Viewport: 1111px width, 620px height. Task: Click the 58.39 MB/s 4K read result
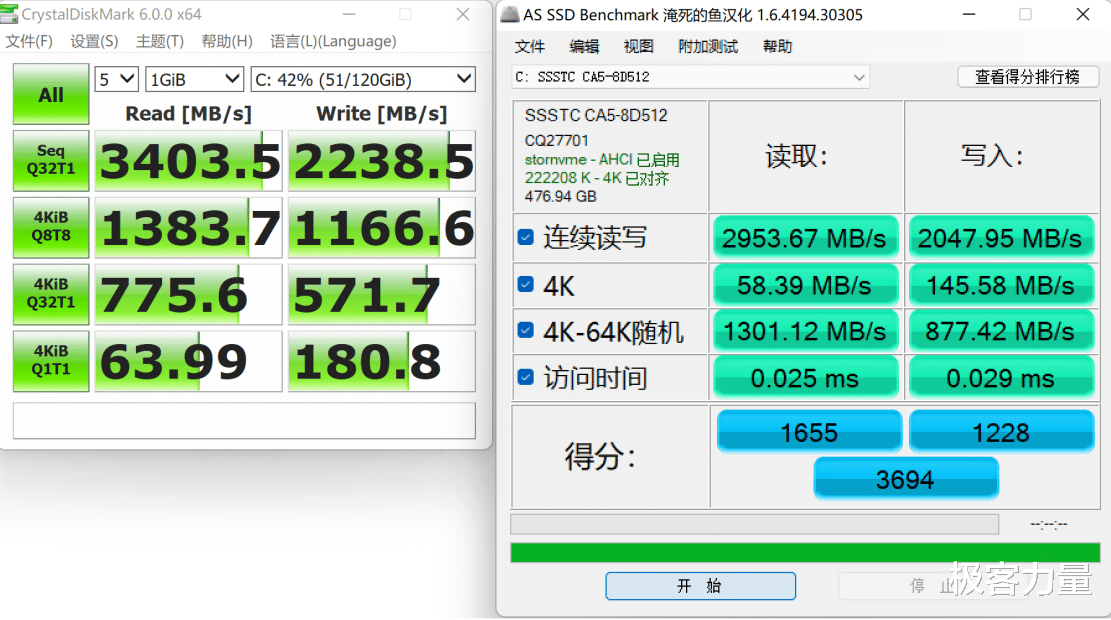pos(806,286)
